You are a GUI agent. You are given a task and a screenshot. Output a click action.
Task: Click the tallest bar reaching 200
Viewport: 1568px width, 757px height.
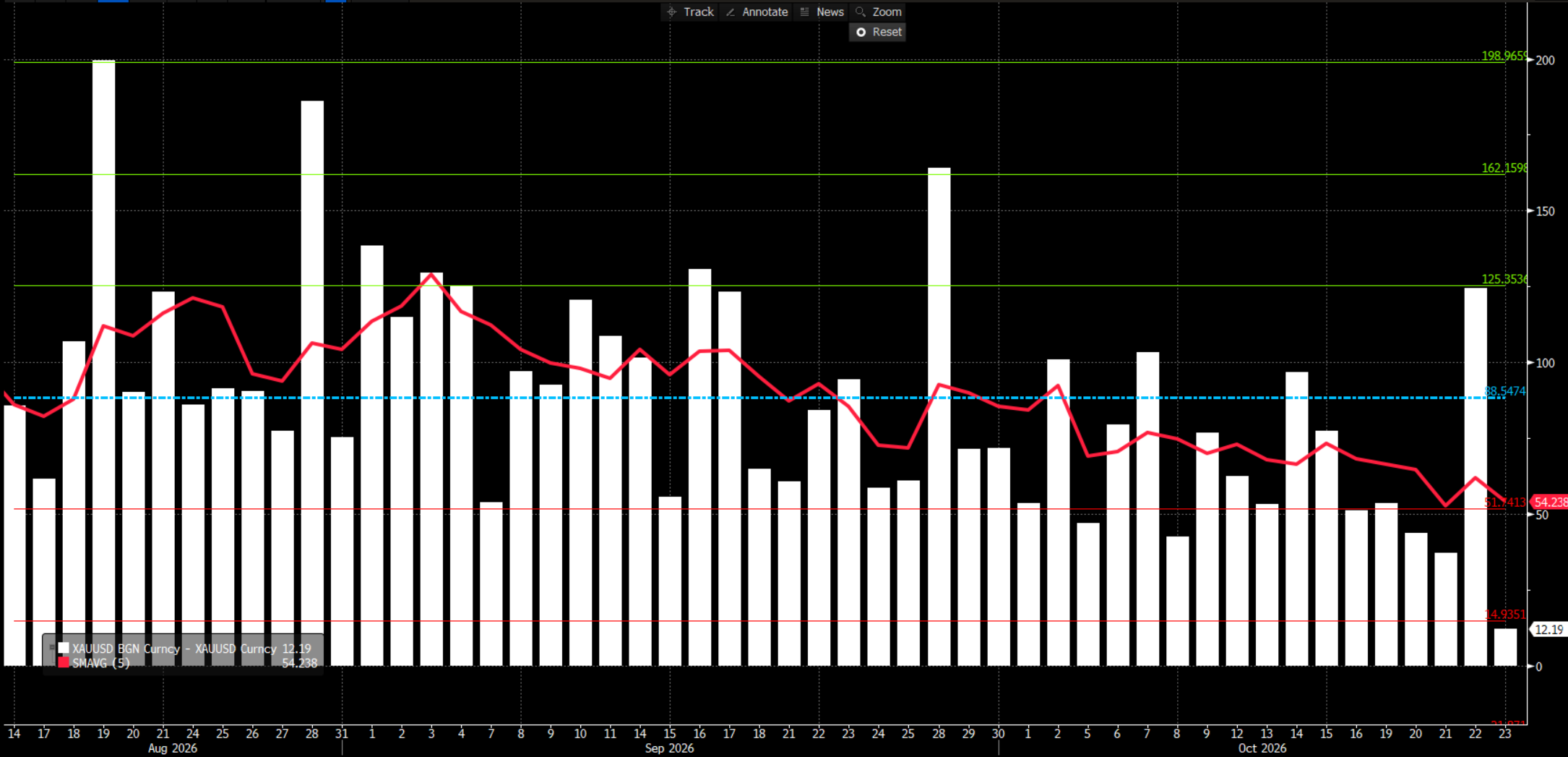[103, 363]
